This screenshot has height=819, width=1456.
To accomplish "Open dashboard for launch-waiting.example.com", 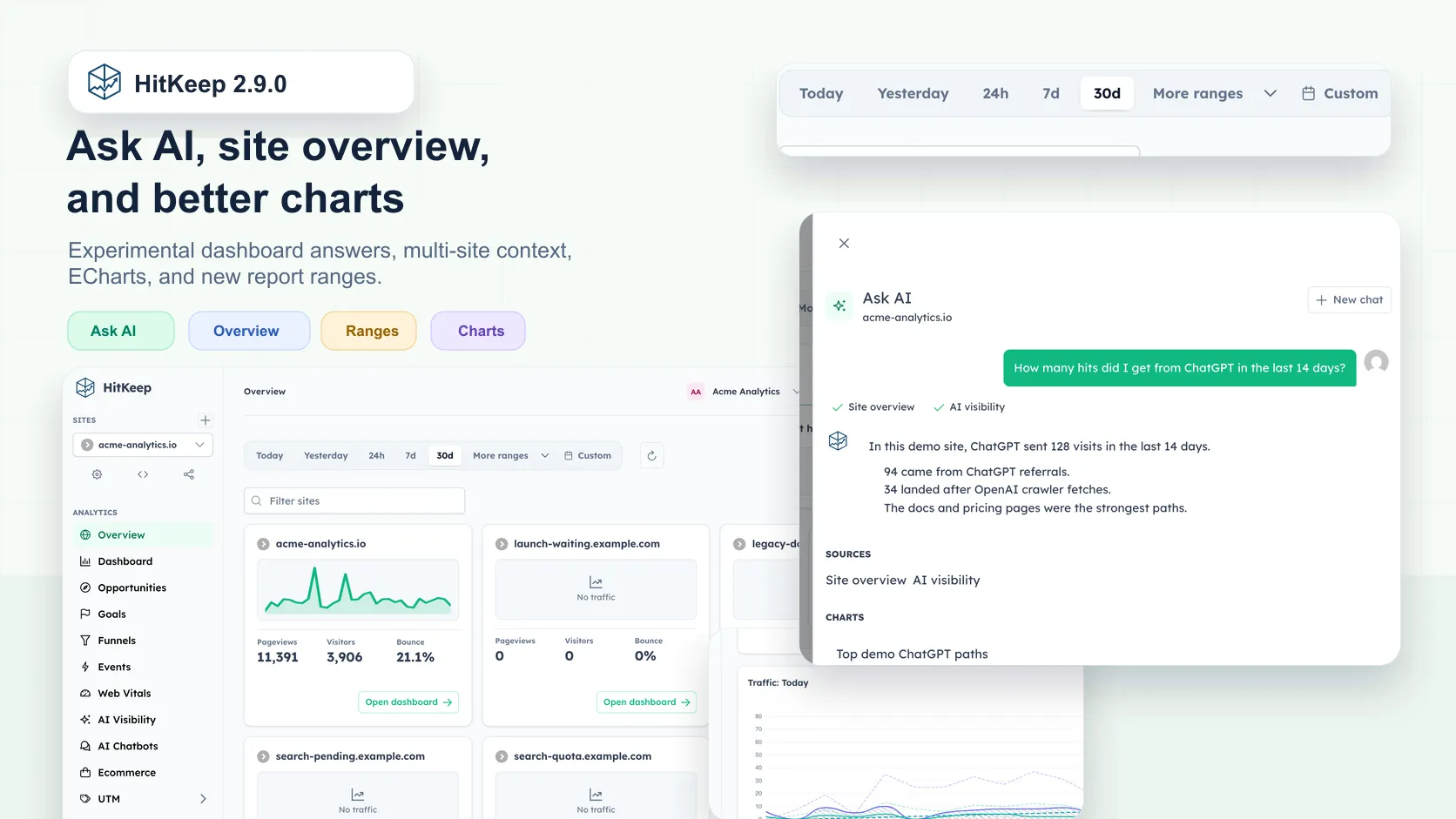I will tap(646, 702).
